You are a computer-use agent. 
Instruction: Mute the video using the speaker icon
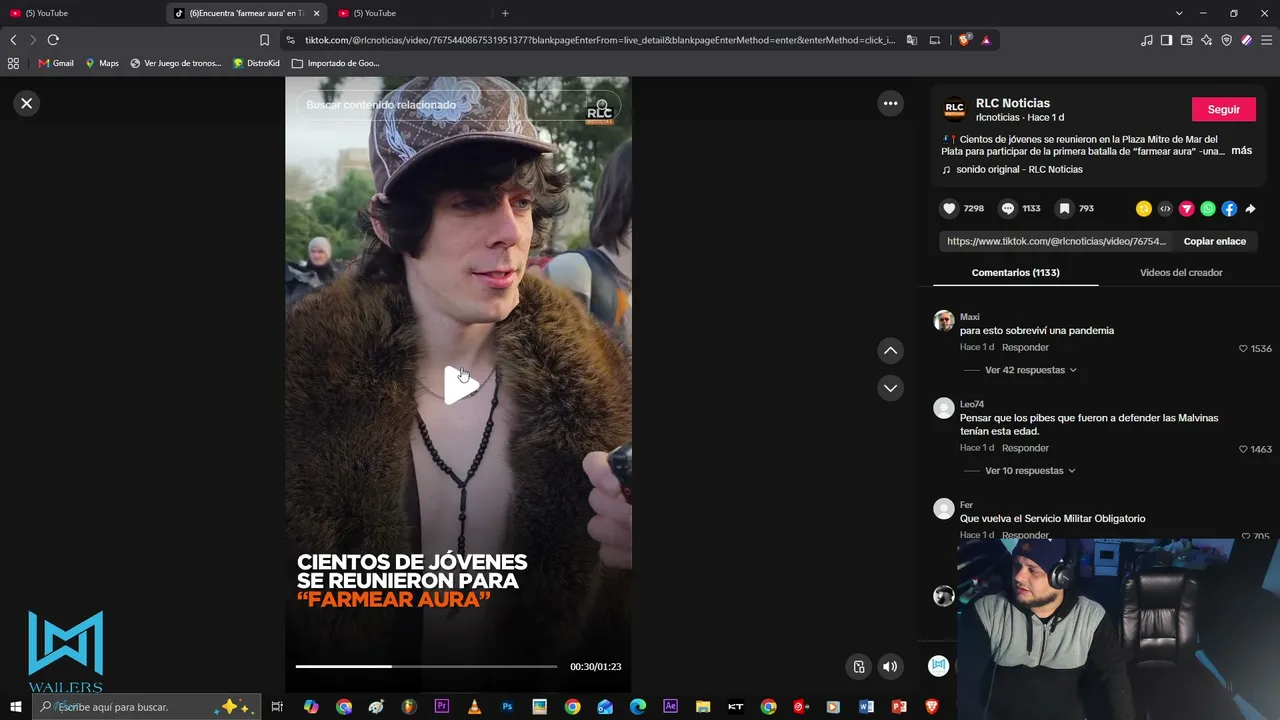tap(890, 667)
